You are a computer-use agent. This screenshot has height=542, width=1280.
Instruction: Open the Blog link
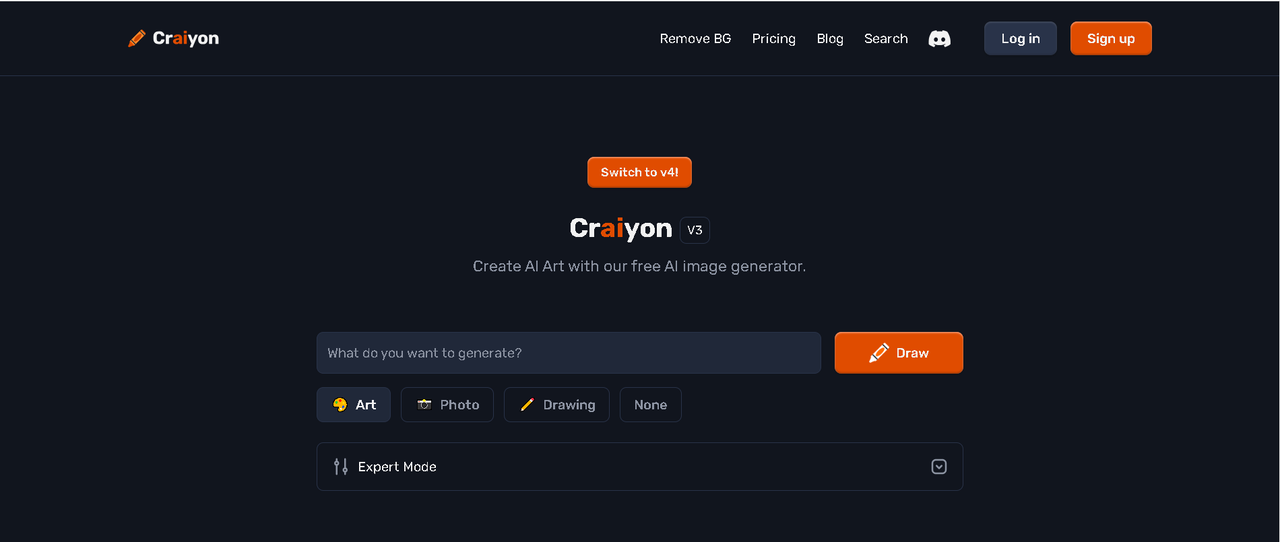pos(830,39)
